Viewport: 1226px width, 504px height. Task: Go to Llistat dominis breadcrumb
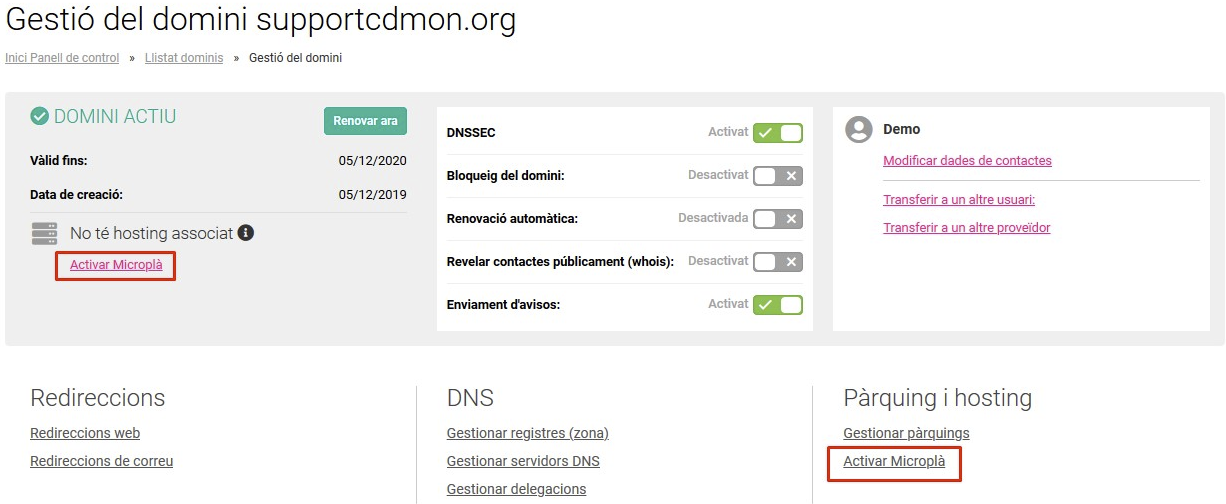click(x=184, y=58)
